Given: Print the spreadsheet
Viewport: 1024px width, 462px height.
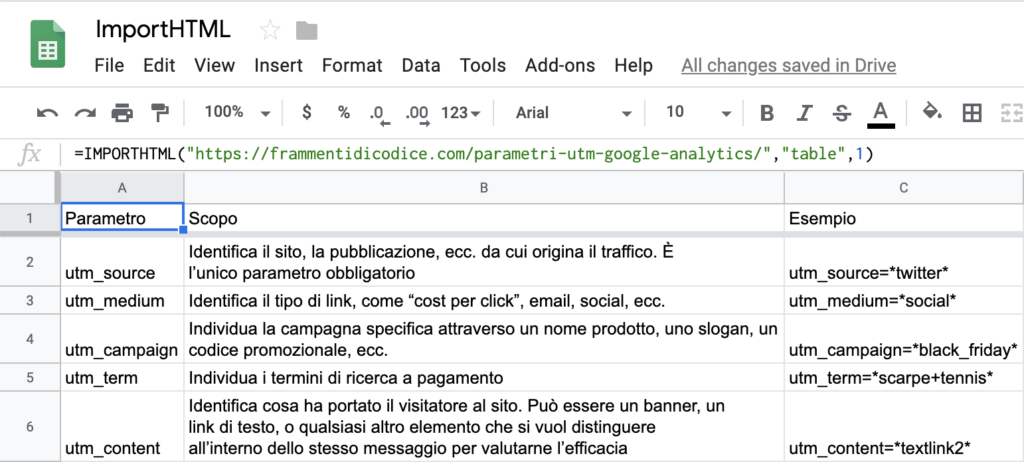Looking at the screenshot, I should pyautogui.click(x=122, y=113).
